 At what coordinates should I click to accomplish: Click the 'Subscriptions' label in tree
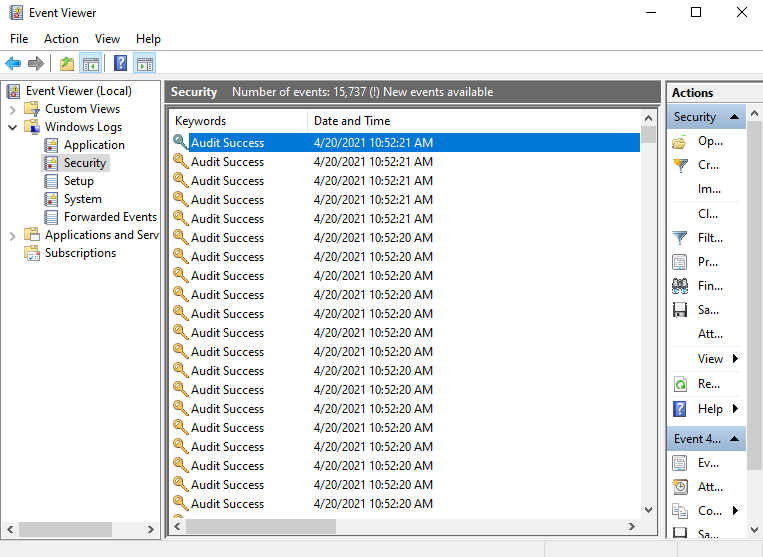80,253
